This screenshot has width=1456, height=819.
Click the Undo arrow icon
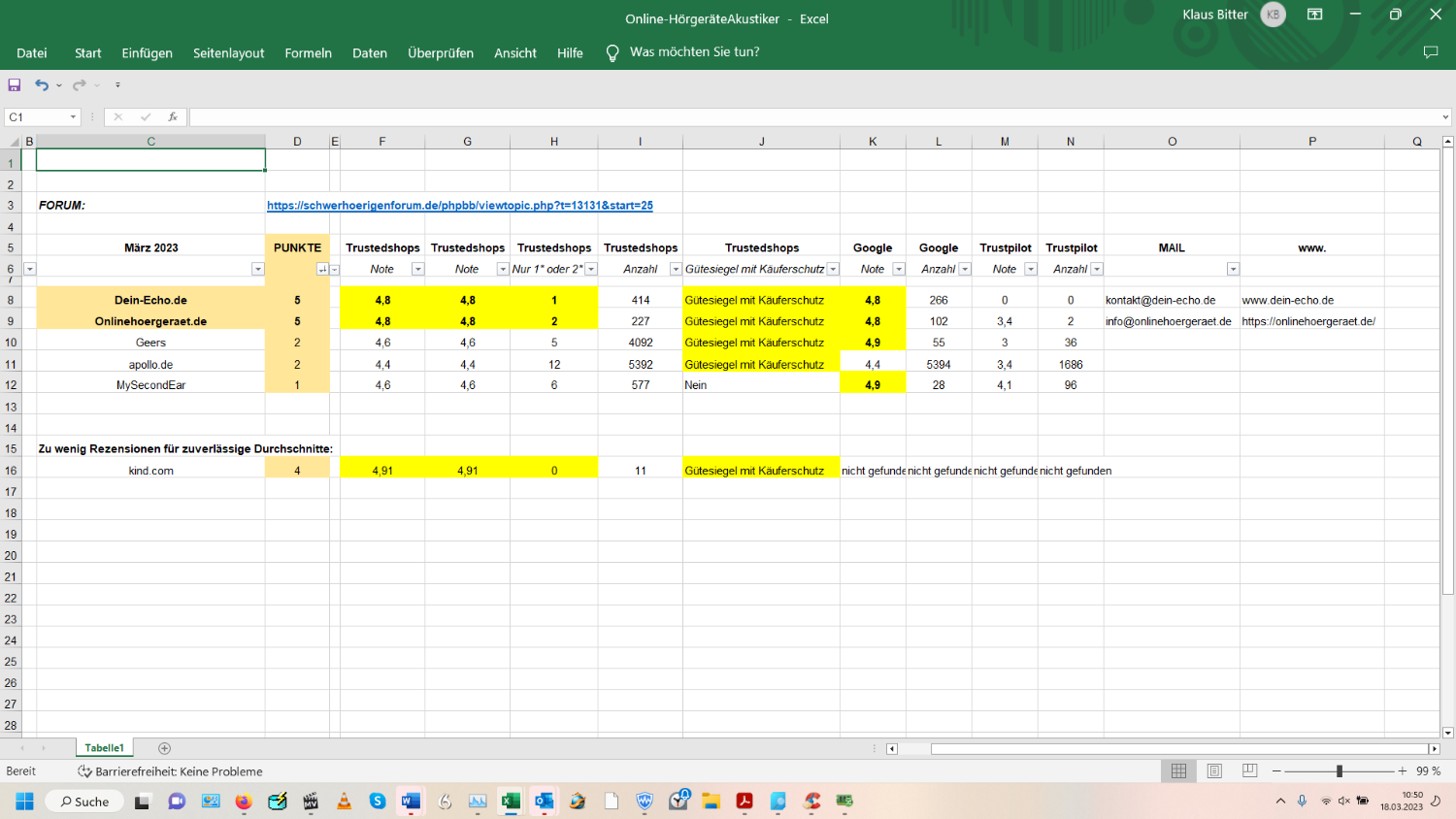41,85
